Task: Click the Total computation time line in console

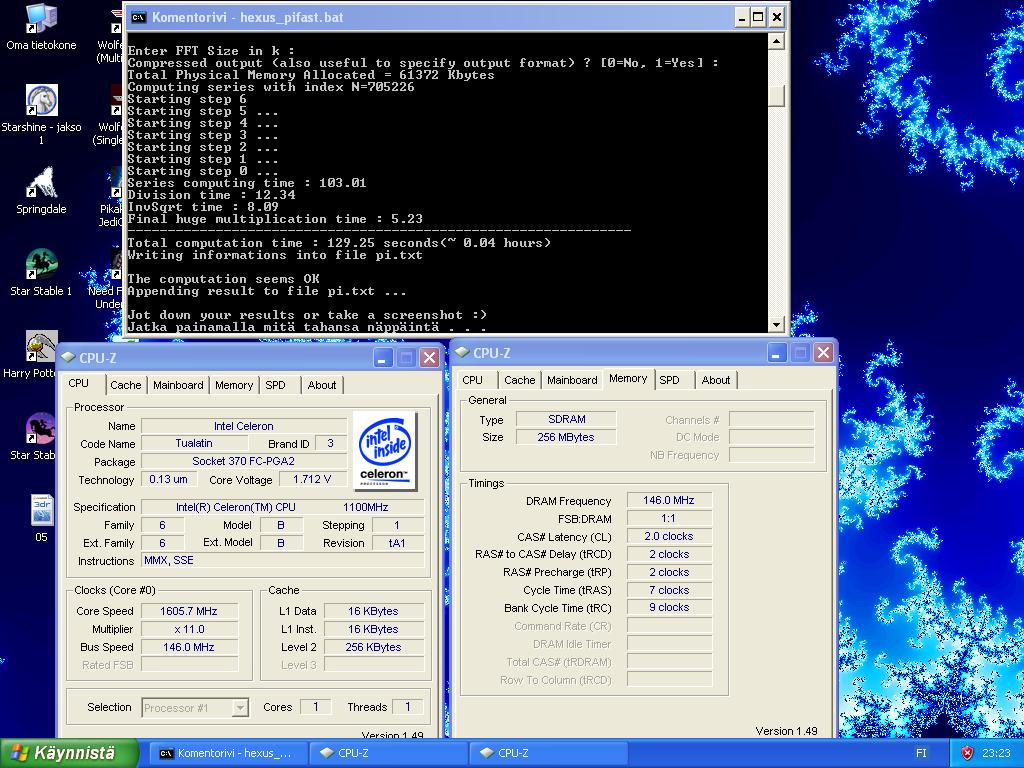Action: 339,243
